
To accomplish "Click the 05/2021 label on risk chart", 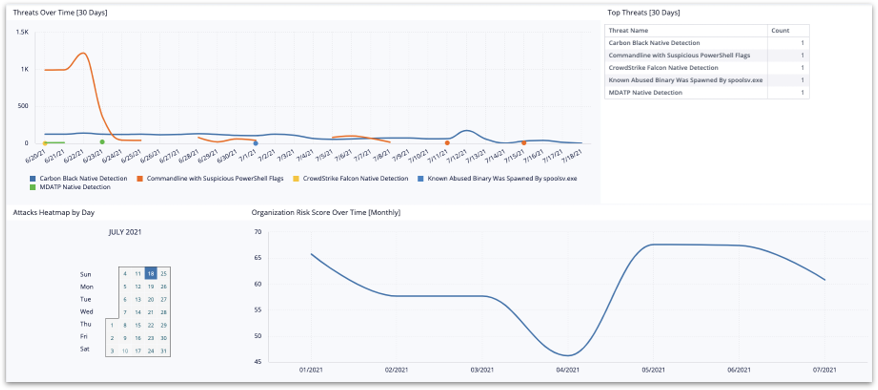I will pyautogui.click(x=653, y=370).
